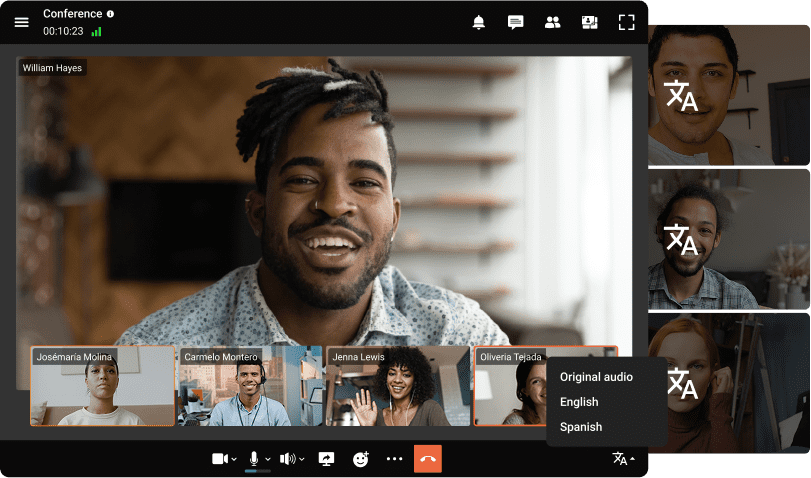Open the hamburger menu
Image resolution: width=811 pixels, height=478 pixels.
(x=21, y=22)
